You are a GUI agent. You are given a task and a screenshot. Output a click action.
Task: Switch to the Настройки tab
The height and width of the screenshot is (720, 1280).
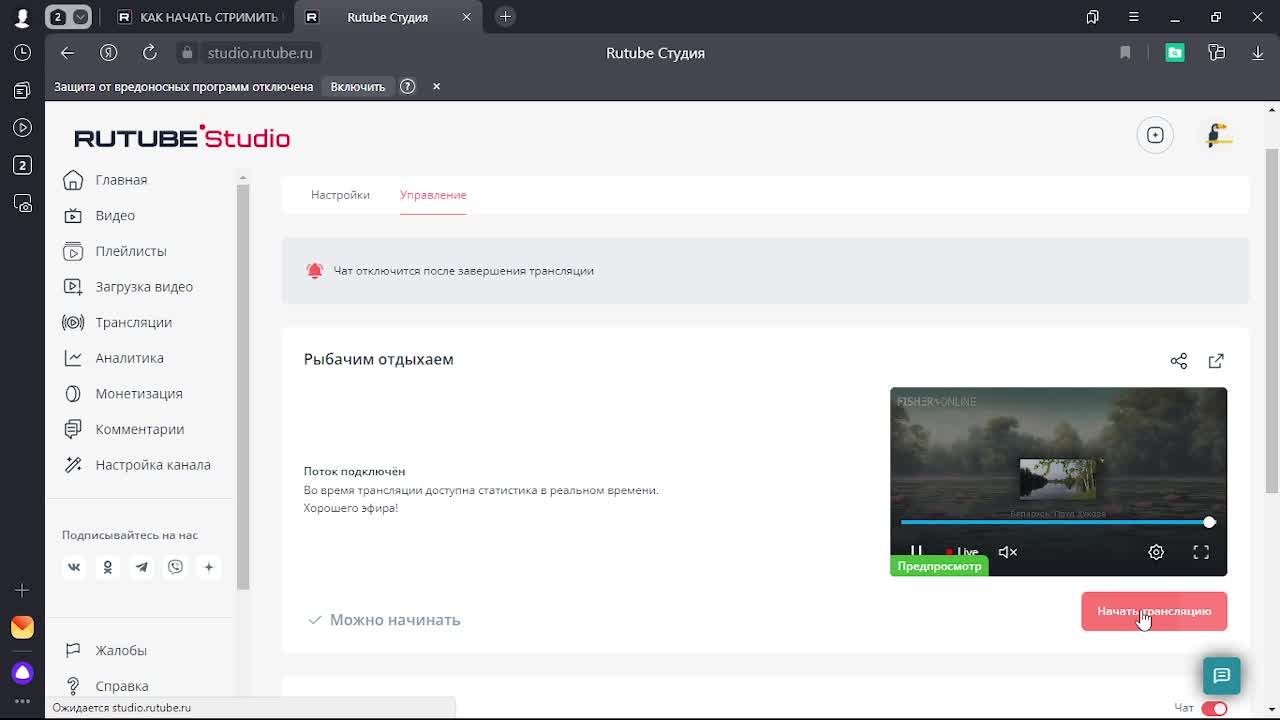pos(340,195)
